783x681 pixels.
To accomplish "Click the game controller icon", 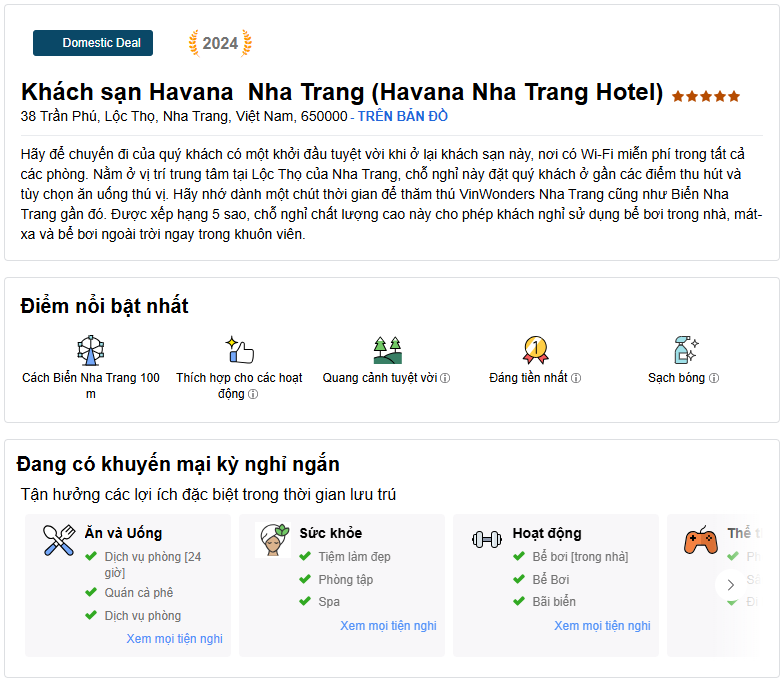I will point(700,540).
